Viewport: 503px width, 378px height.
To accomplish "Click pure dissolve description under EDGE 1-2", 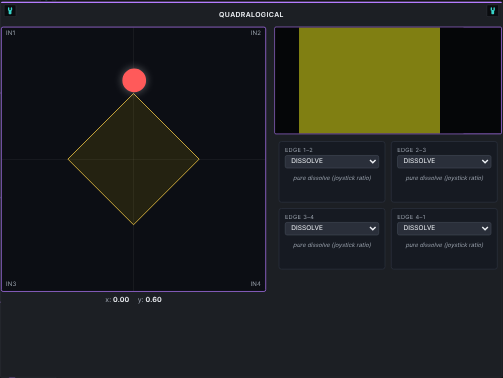I will pyautogui.click(x=332, y=178).
